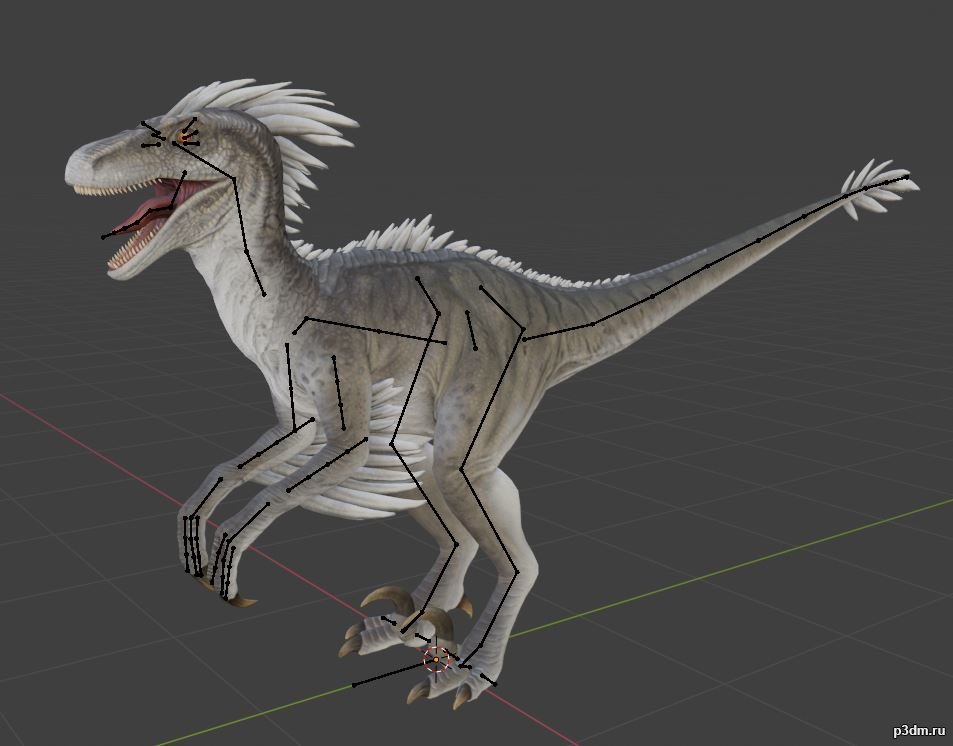Select the snout bone above nose ridge

[x=153, y=129]
